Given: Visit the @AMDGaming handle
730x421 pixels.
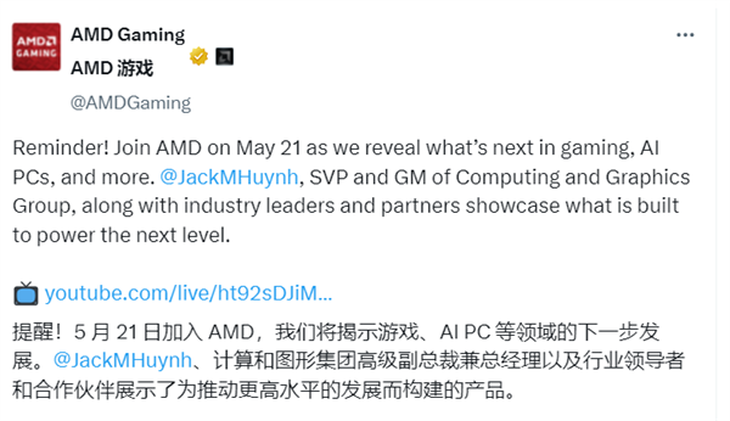Looking at the screenshot, I should [x=130, y=103].
